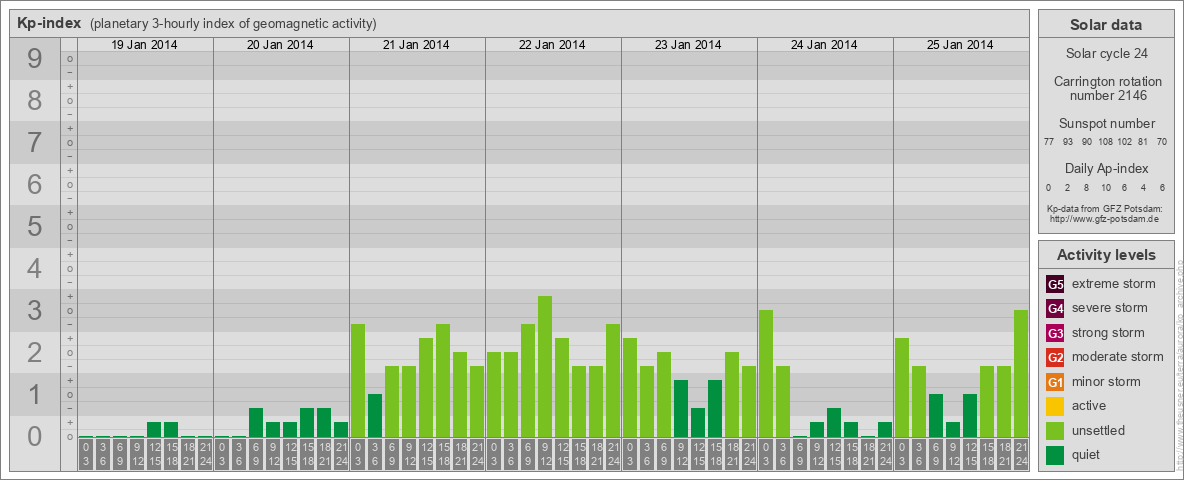The height and width of the screenshot is (480, 1184).
Task: Click the 24 Jan 0-3 hour bar
Action: [766, 374]
